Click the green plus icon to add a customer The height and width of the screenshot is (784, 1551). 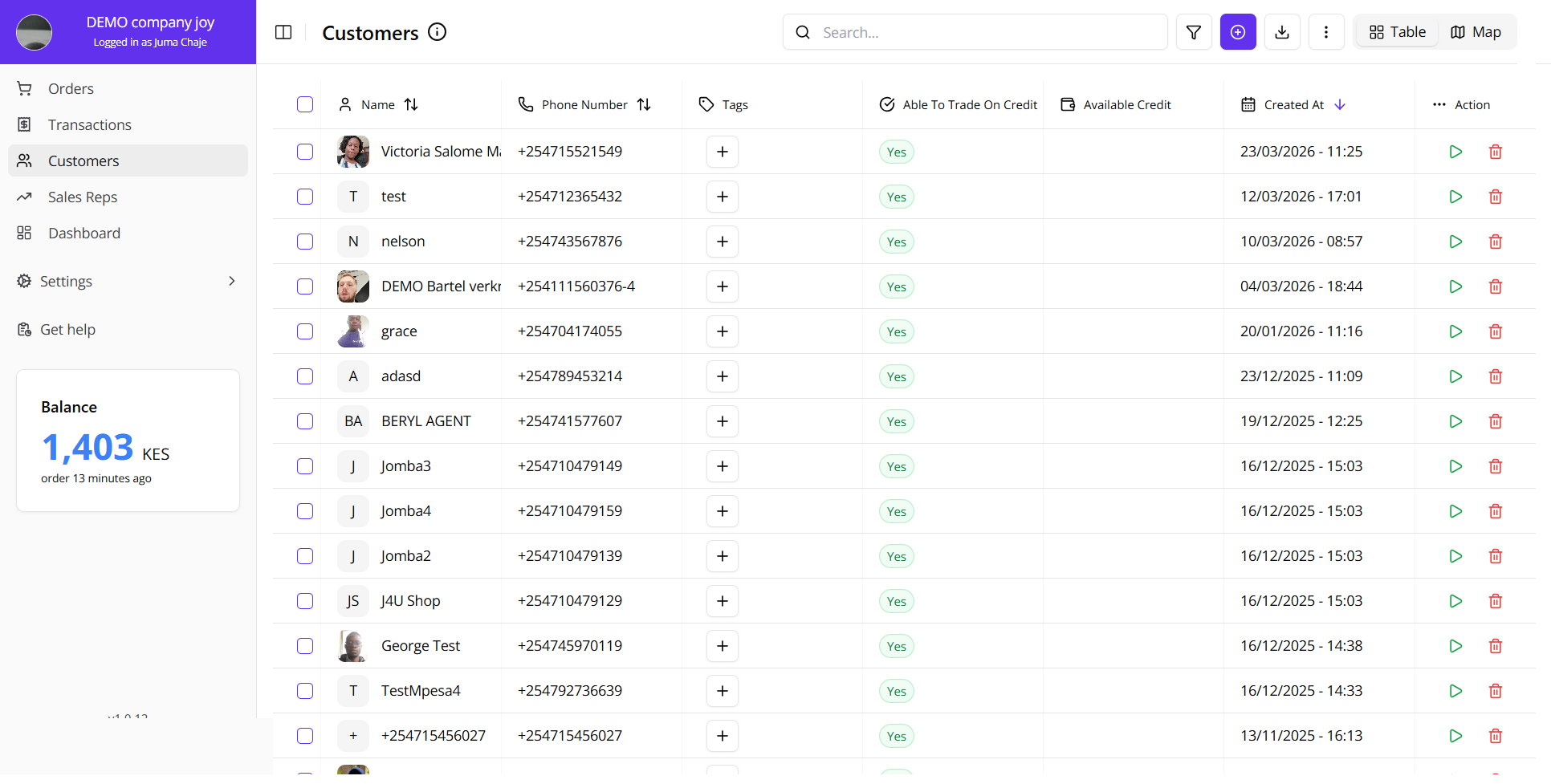(1238, 32)
